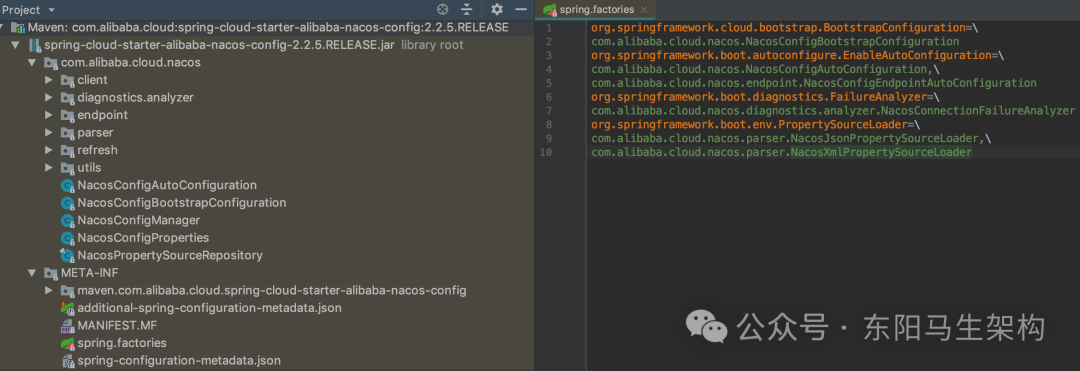
Task: Click the MANIFEST.MF file icon
Action: pos(68,326)
